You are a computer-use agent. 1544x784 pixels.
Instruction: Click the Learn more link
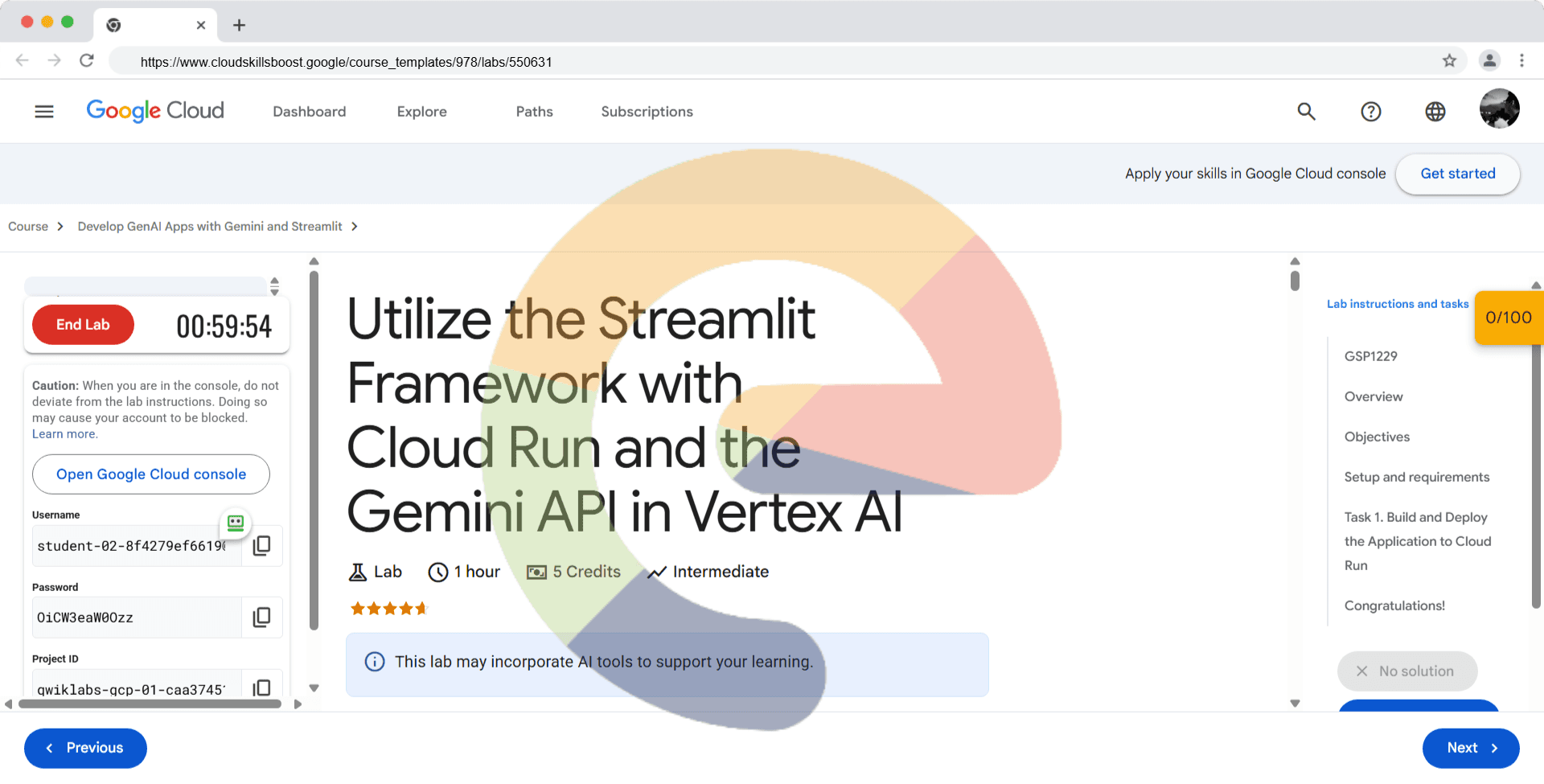[64, 434]
